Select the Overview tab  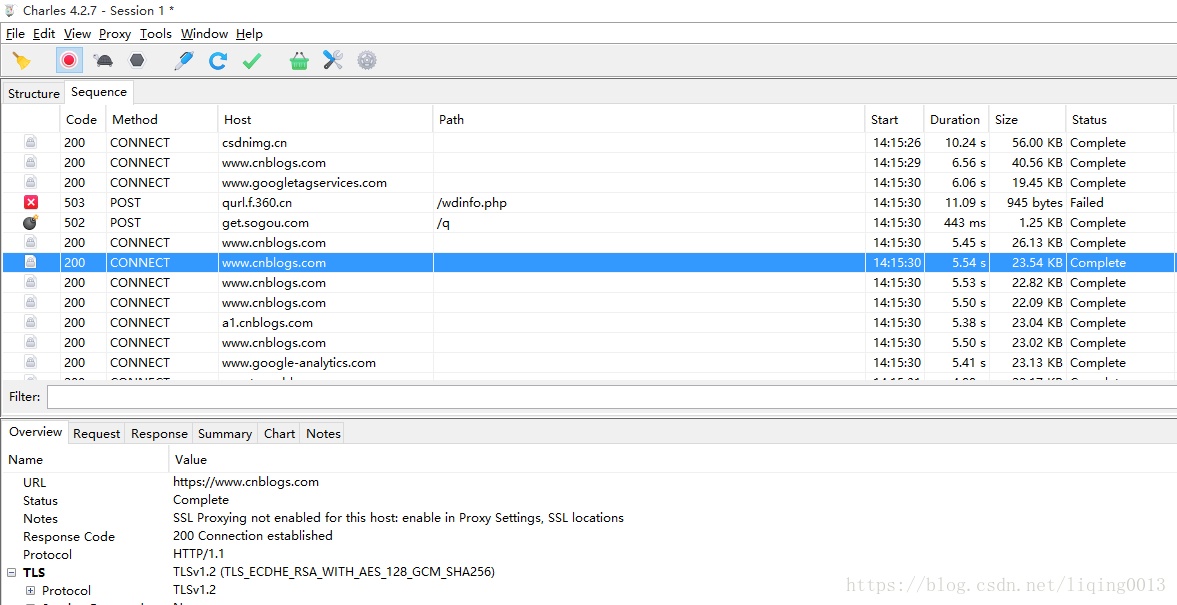35,432
